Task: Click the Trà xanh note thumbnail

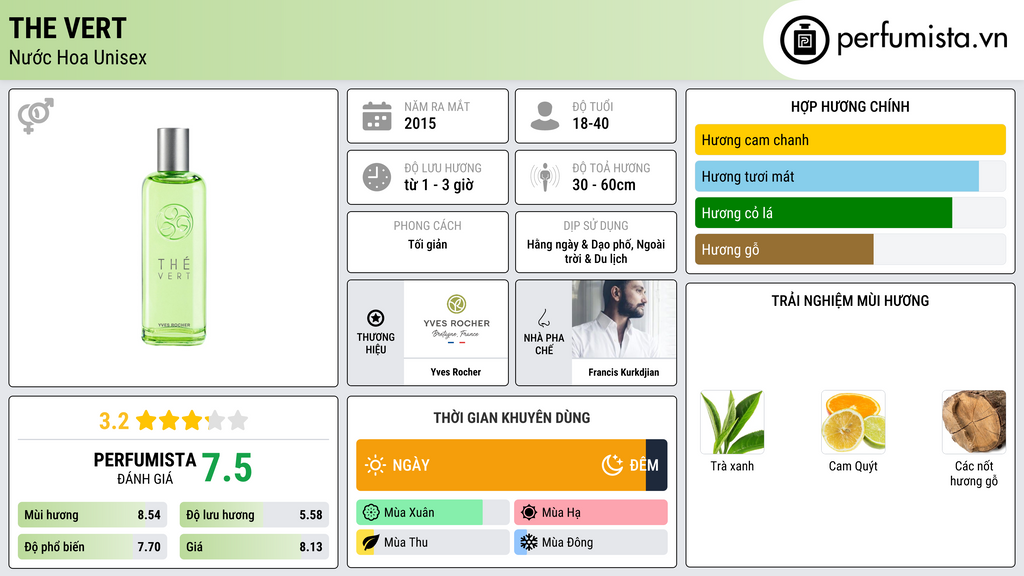Action: pyautogui.click(x=732, y=422)
